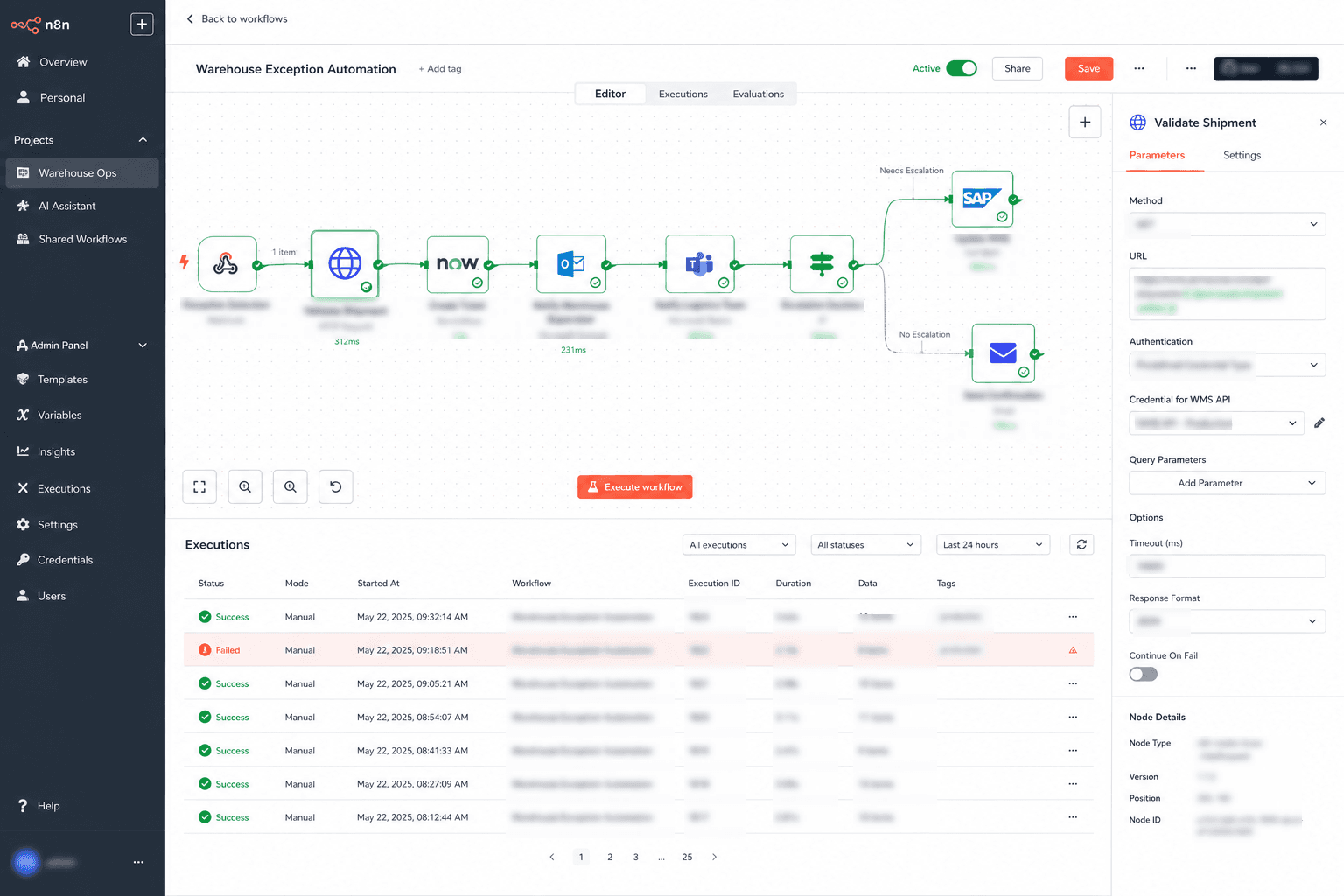Click the Failed status in the 09:18:51 AM row
The height and width of the screenshot is (896, 1344).
pyautogui.click(x=220, y=650)
